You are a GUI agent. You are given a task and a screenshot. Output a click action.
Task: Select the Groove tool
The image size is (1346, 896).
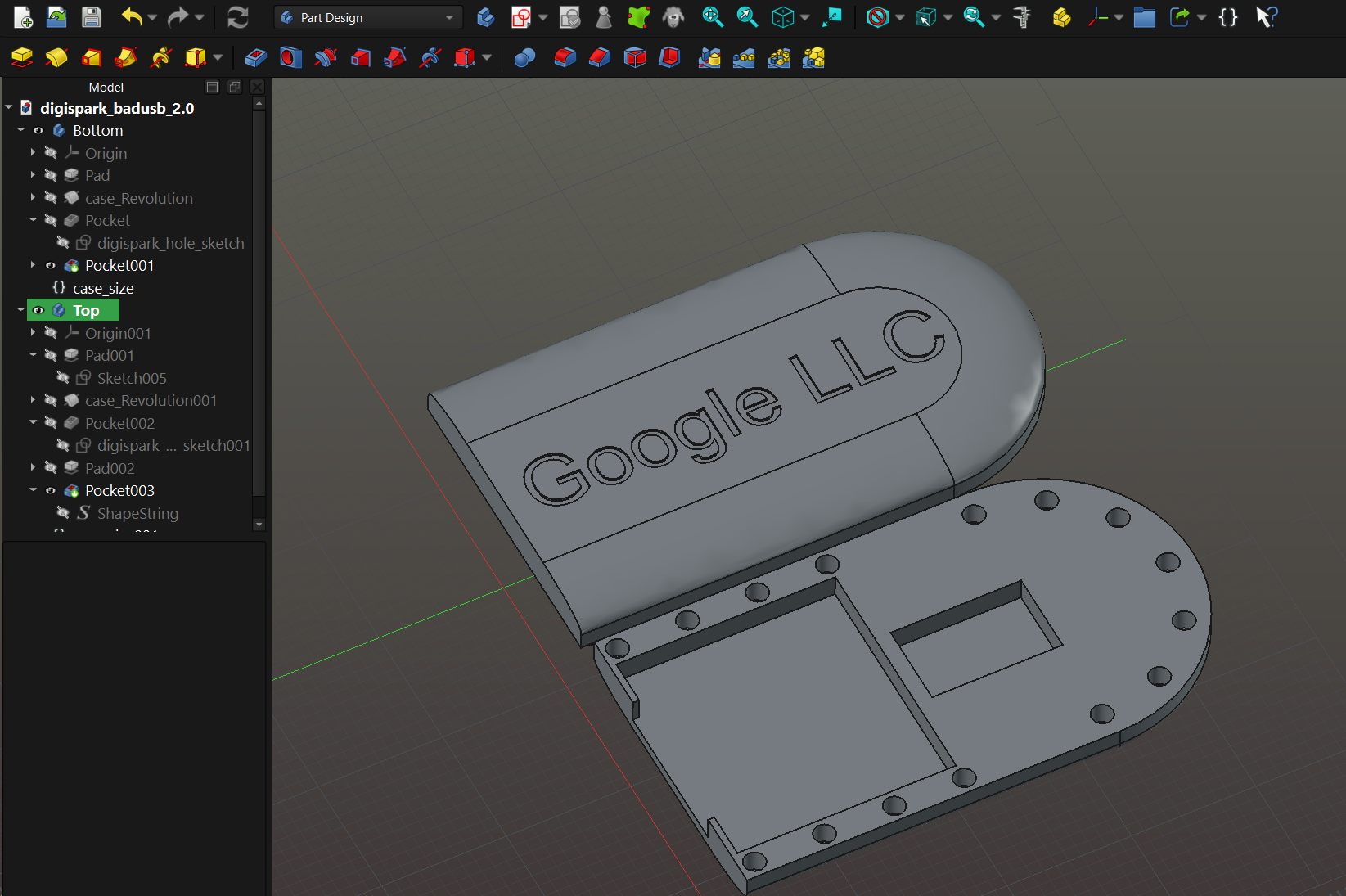point(326,57)
